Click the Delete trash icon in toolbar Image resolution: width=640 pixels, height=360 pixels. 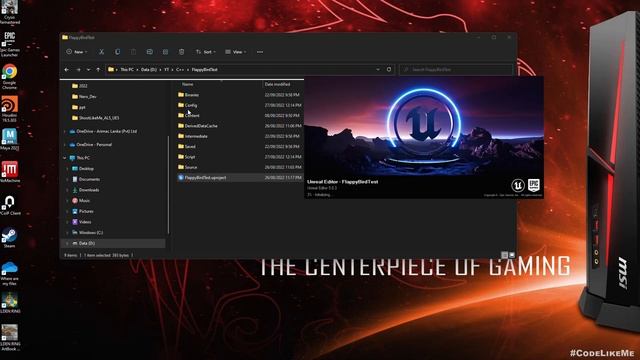(182, 52)
